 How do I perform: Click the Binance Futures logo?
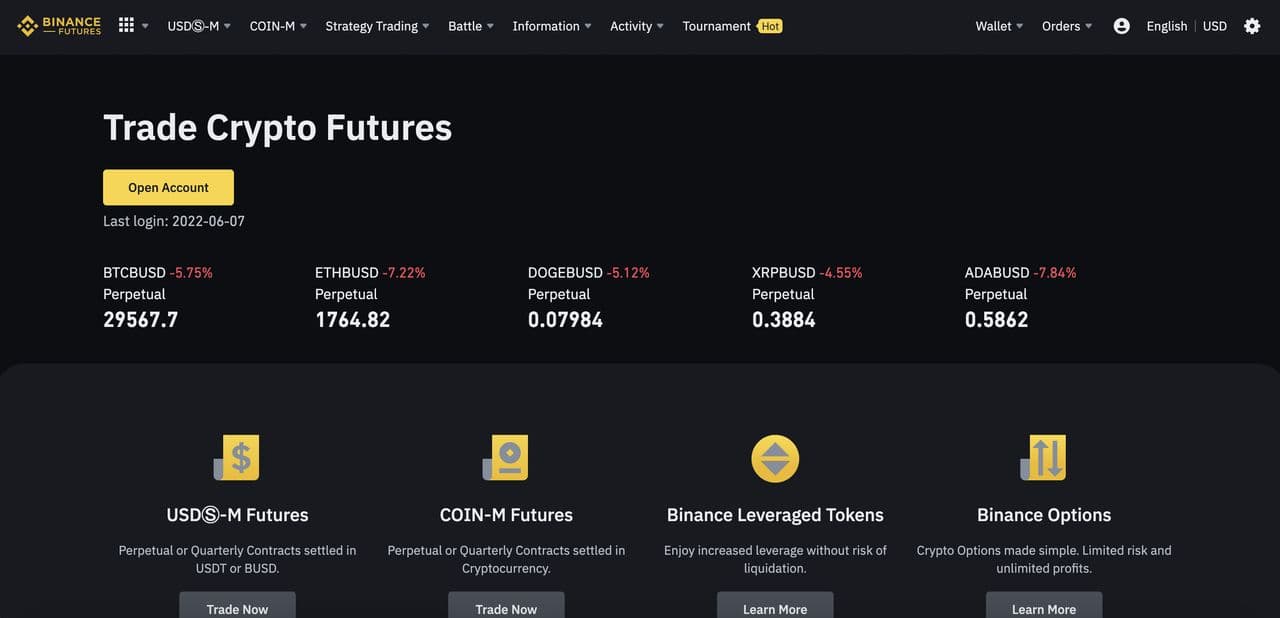point(59,26)
